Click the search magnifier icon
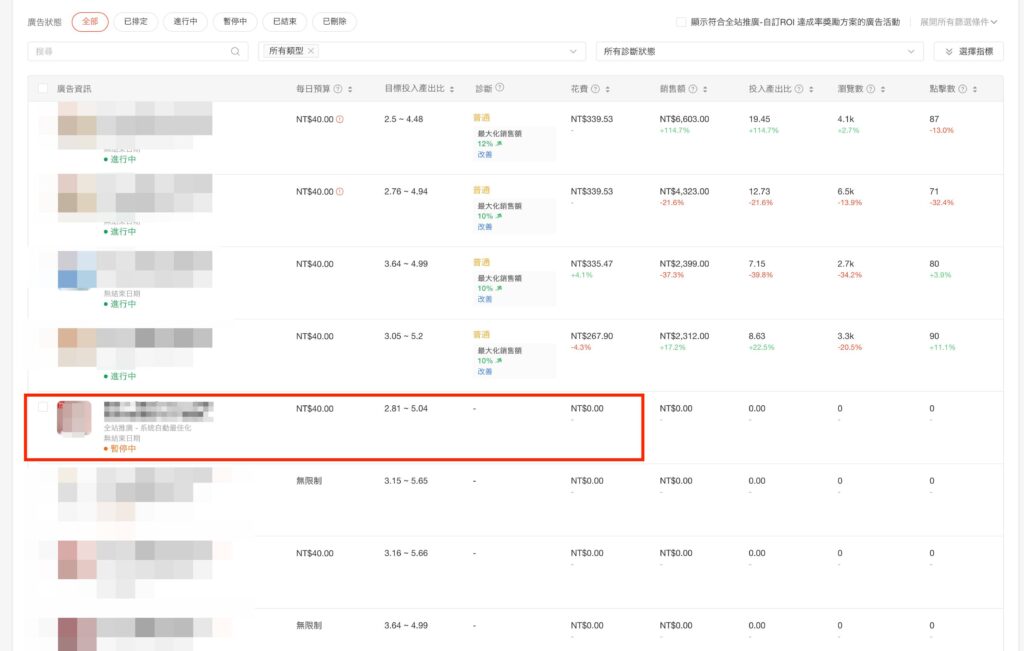 pos(236,51)
